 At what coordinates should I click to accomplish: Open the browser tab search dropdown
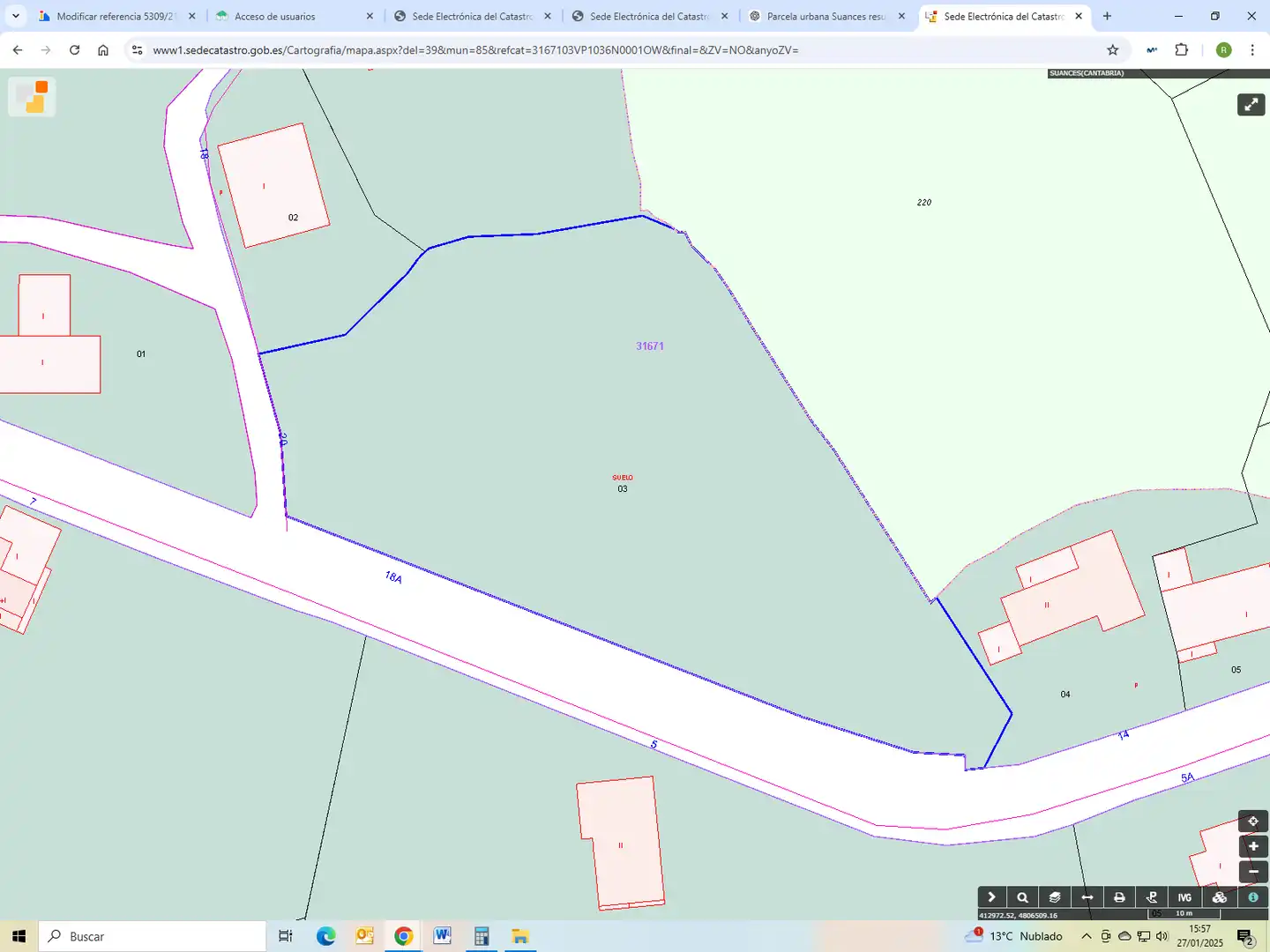[16, 16]
